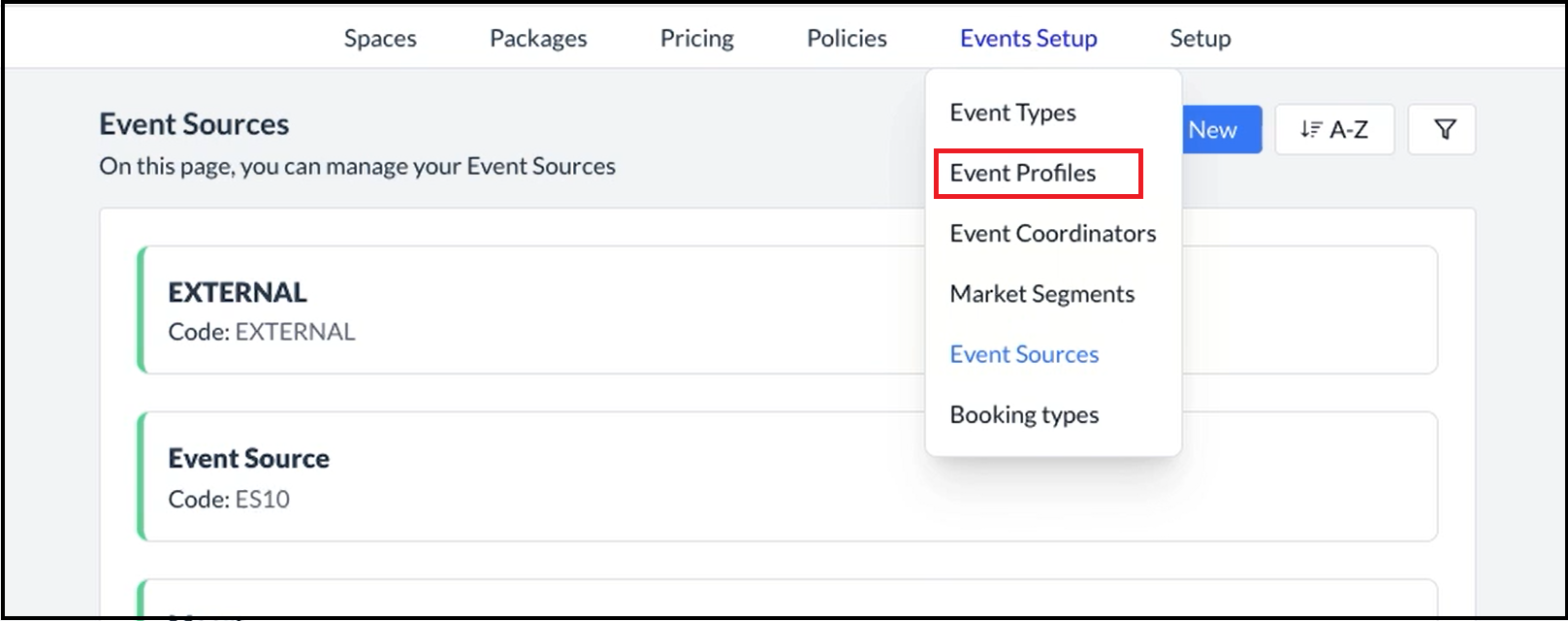The width and height of the screenshot is (1568, 621).
Task: Open the Setup tab
Action: [1200, 38]
